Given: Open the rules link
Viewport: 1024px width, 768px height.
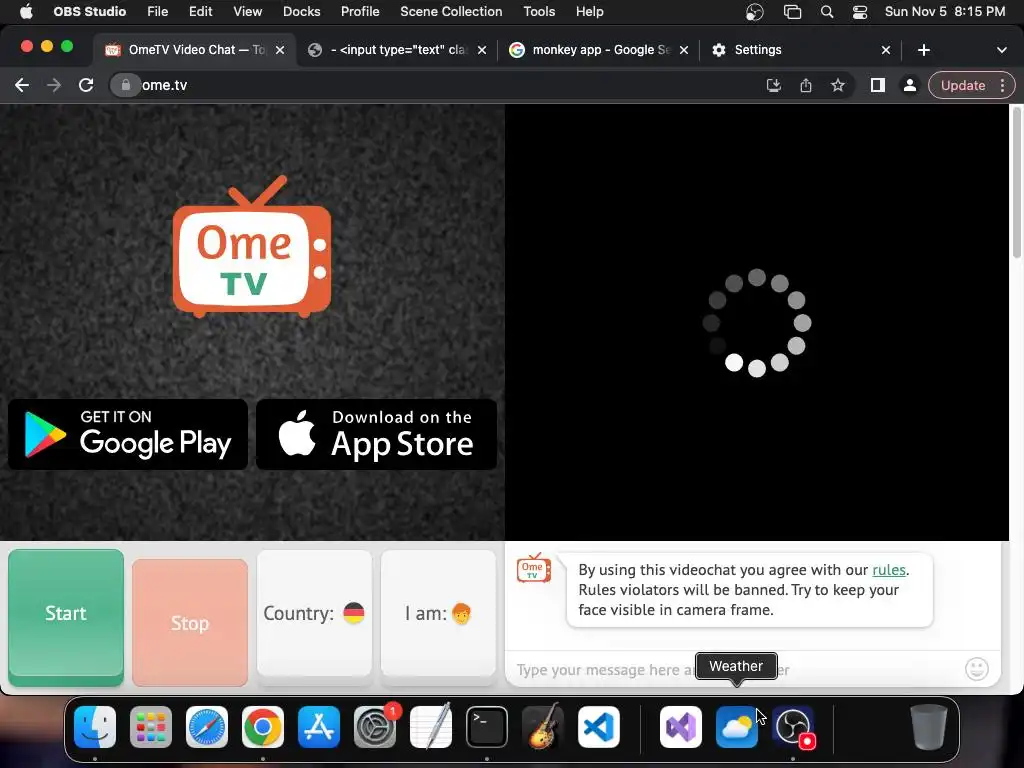Looking at the screenshot, I should 889,569.
